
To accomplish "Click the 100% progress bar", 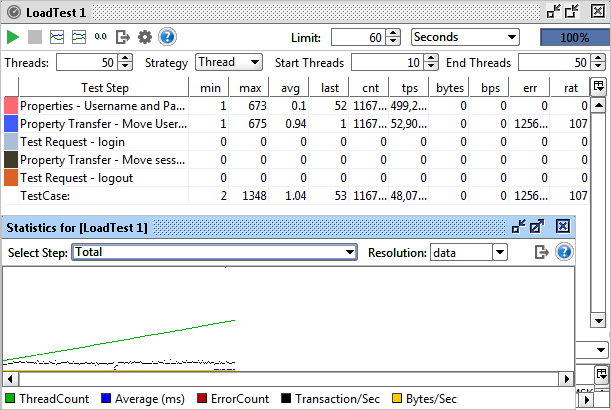I will coord(575,37).
